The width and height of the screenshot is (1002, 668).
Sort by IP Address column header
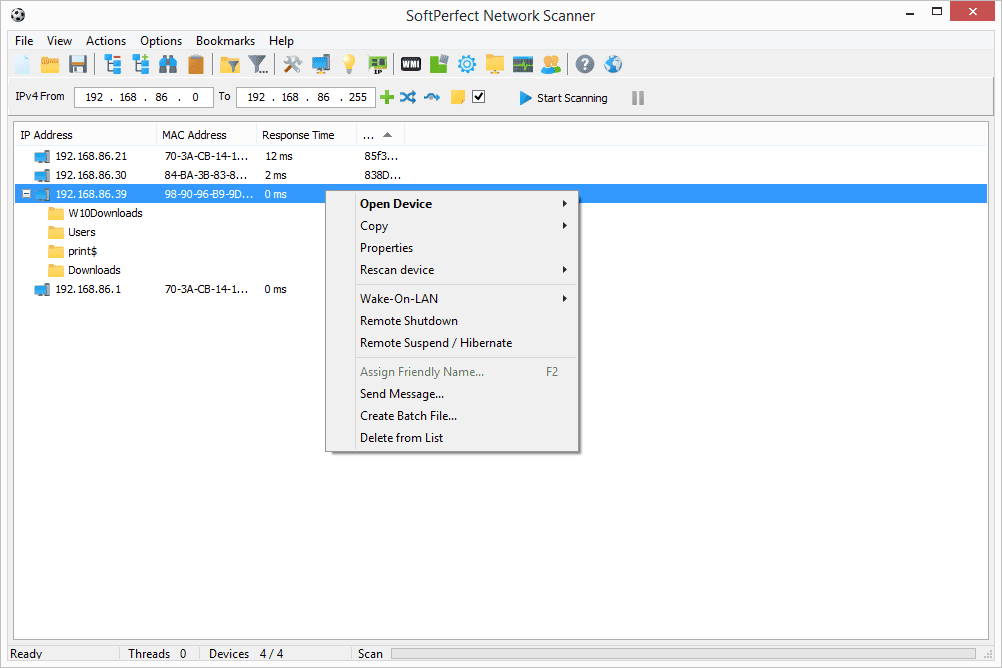tap(86, 135)
